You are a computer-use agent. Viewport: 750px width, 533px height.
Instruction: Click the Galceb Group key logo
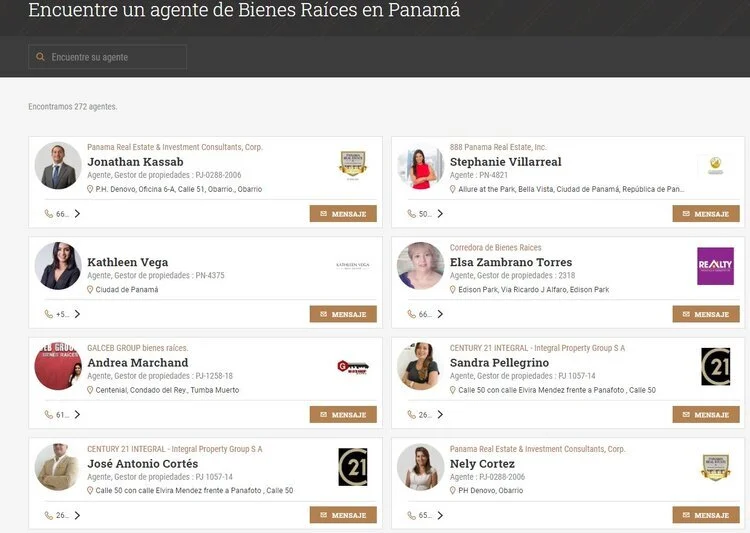pyautogui.click(x=353, y=367)
